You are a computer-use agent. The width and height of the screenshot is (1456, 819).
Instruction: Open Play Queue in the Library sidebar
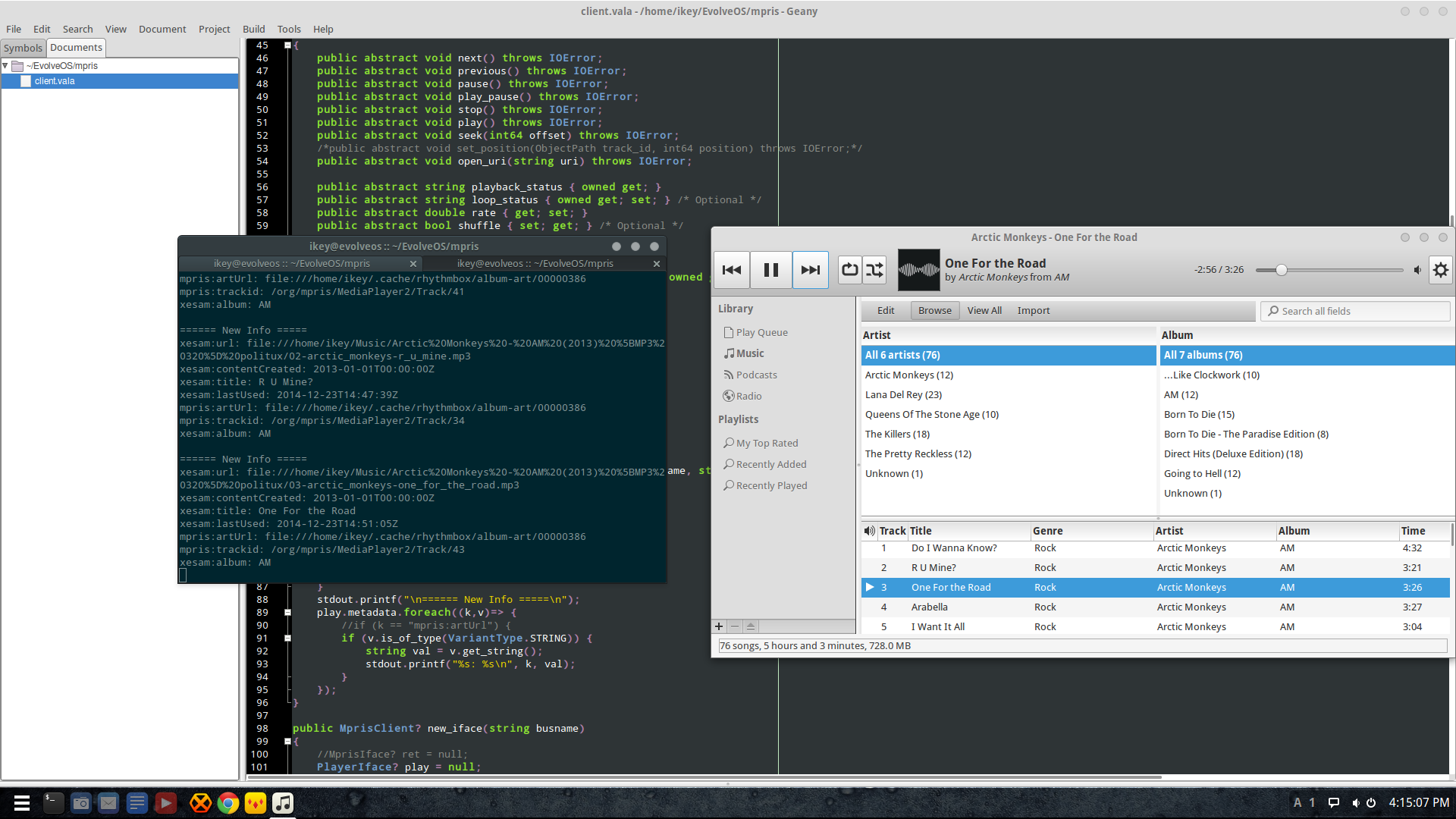click(761, 332)
